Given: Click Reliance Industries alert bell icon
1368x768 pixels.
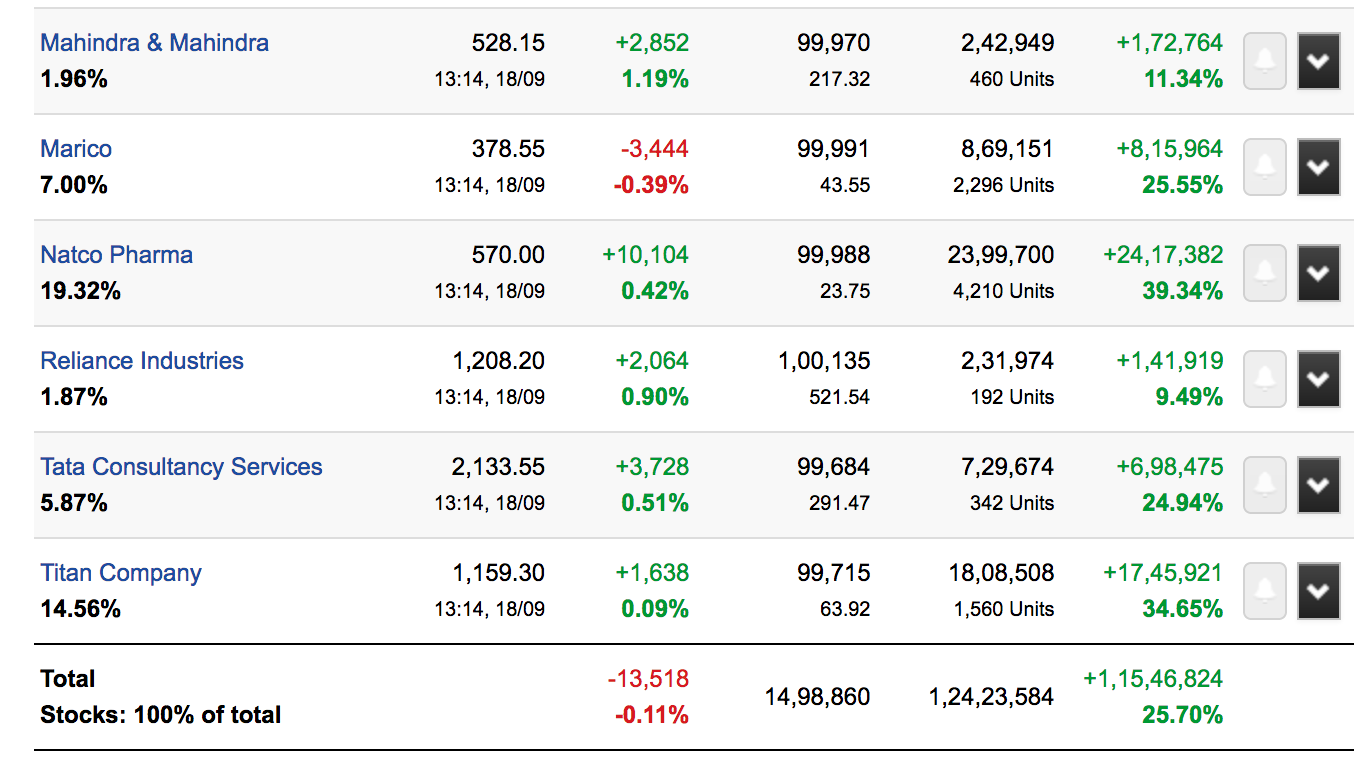Looking at the screenshot, I should click(x=1264, y=379).
